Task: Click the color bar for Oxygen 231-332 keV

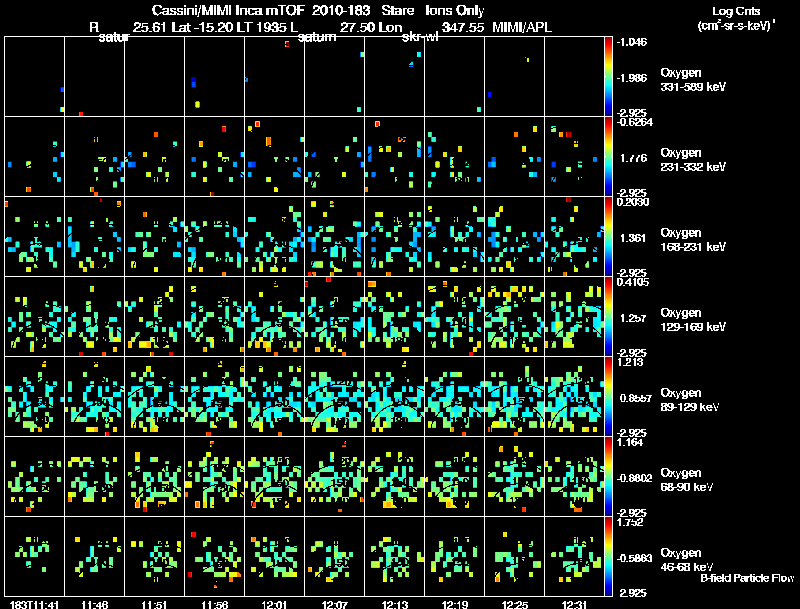Action: click(x=609, y=156)
